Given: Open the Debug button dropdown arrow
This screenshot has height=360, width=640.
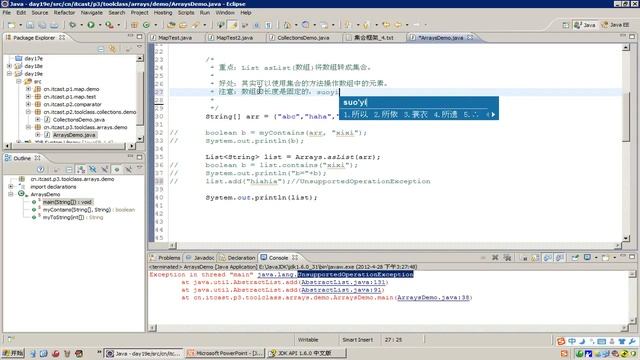Looking at the screenshot, I should pos(81,25).
